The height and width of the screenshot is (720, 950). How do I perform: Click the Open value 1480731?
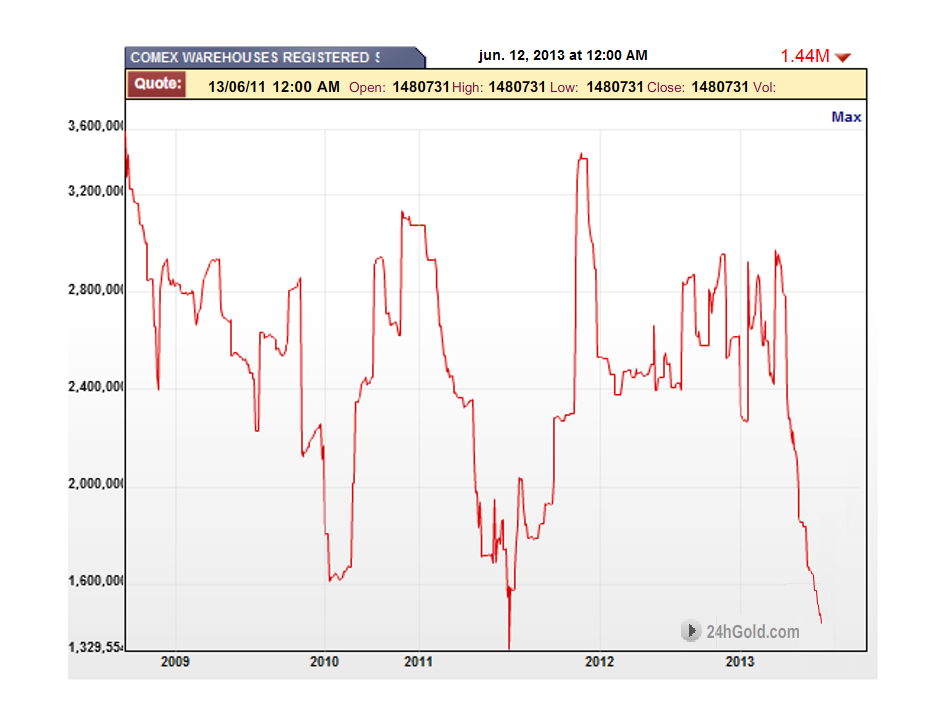(420, 87)
